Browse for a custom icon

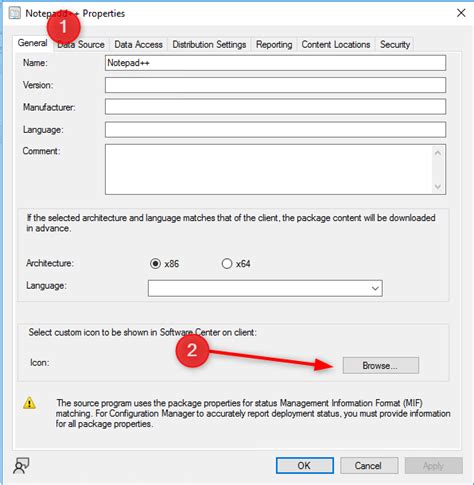click(380, 365)
